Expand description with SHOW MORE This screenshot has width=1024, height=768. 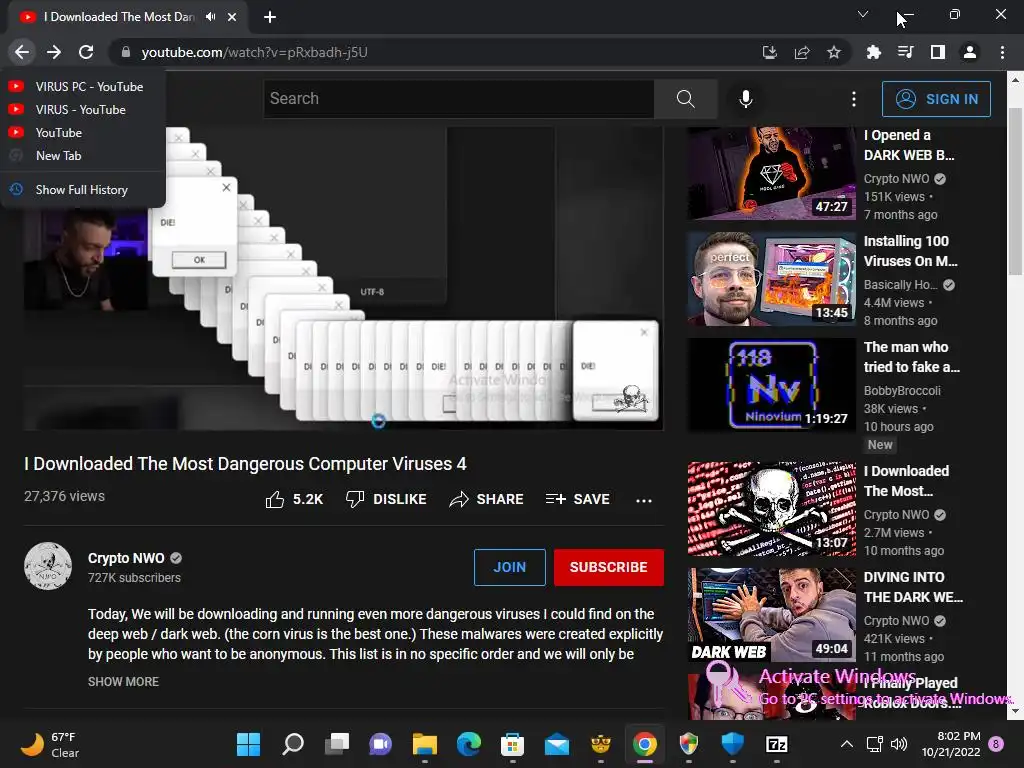coord(123,681)
